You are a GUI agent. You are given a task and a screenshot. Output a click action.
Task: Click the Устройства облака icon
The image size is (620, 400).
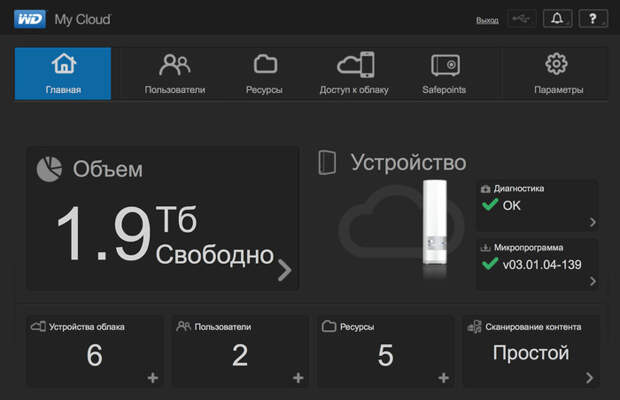click(x=38, y=326)
